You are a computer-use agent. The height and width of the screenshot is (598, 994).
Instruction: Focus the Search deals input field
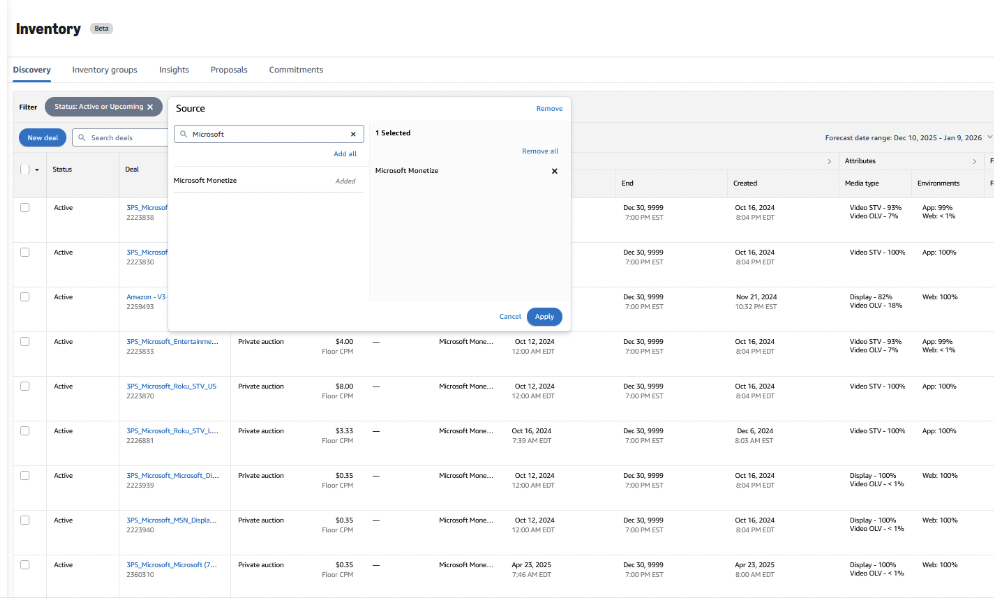tap(120, 138)
